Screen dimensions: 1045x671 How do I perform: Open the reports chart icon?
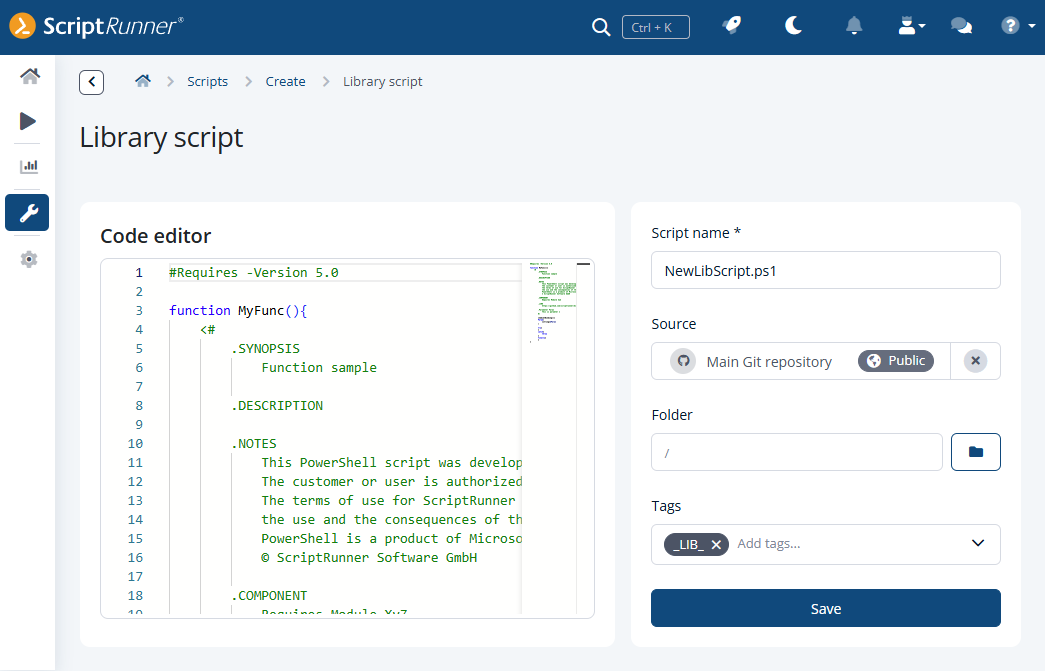29,167
